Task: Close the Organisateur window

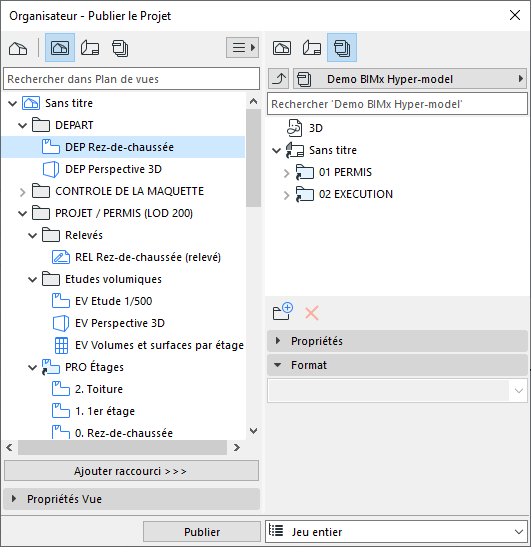Action: (x=515, y=15)
